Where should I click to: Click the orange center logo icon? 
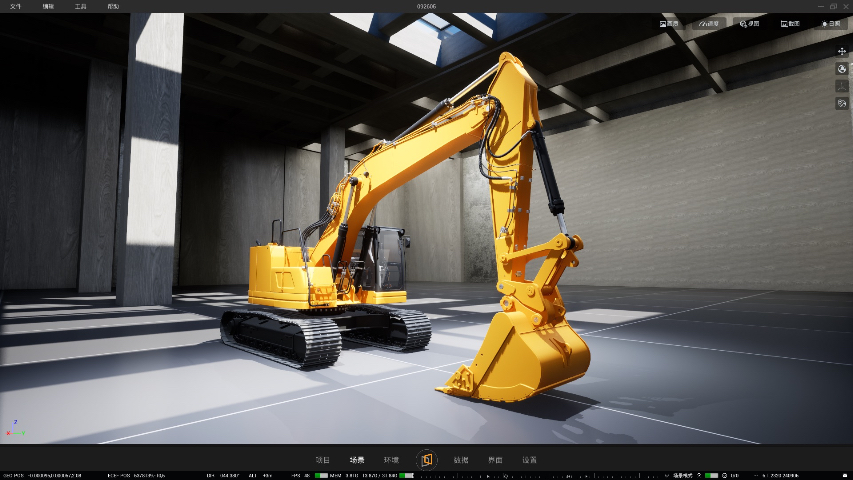point(426,460)
